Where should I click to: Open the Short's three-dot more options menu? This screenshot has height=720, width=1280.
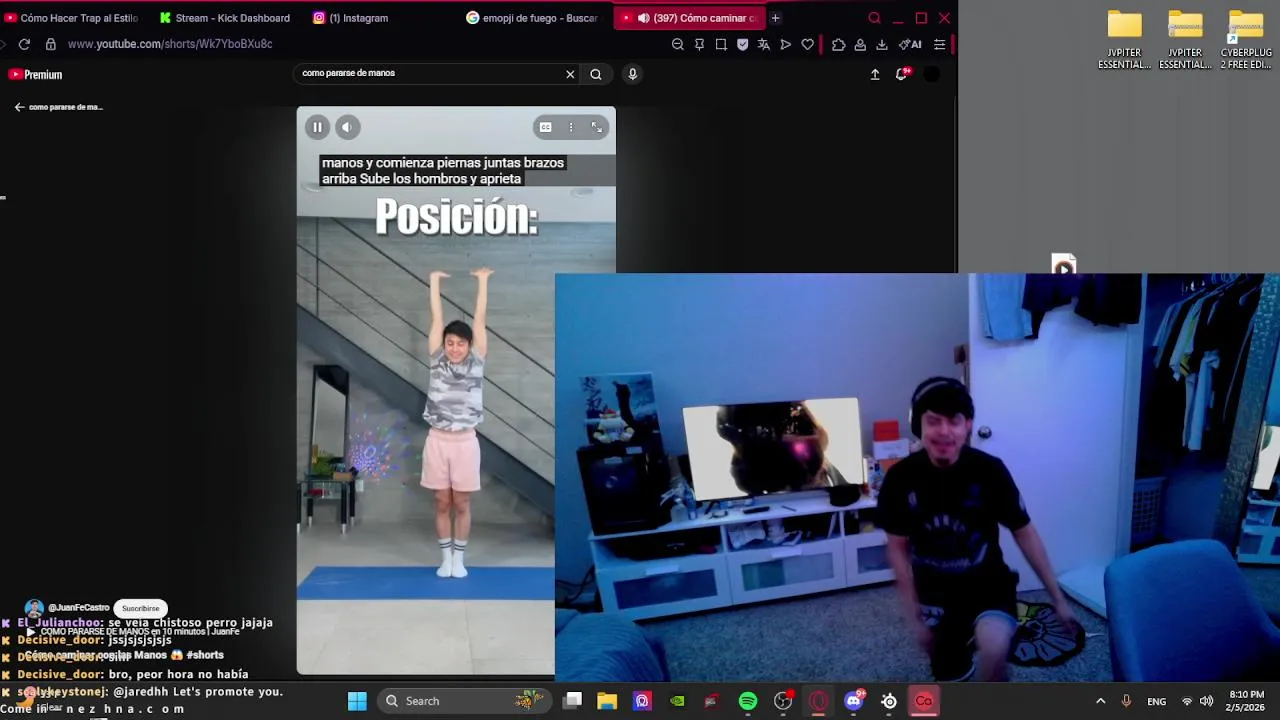click(x=571, y=127)
